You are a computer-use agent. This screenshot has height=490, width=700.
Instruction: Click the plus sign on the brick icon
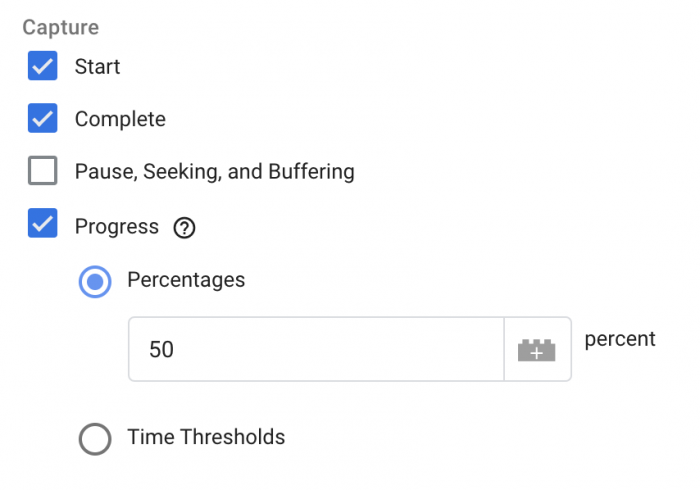click(537, 353)
